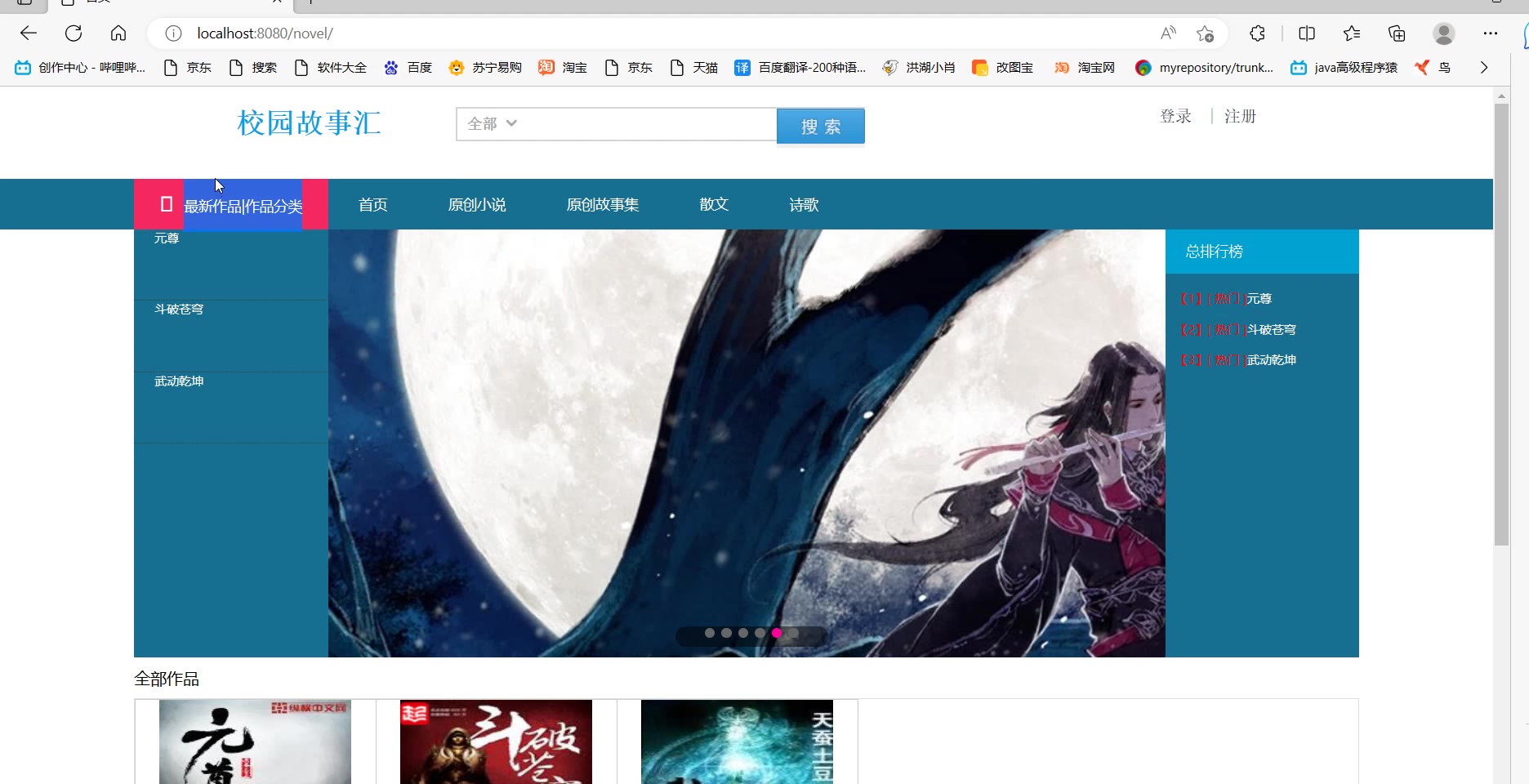Click the 校园故事汇 site logo
Viewport: 1529px width, 784px height.
coord(309,123)
